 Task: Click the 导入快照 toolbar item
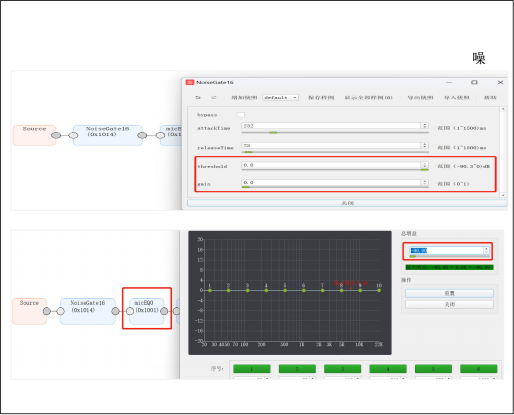(457, 98)
